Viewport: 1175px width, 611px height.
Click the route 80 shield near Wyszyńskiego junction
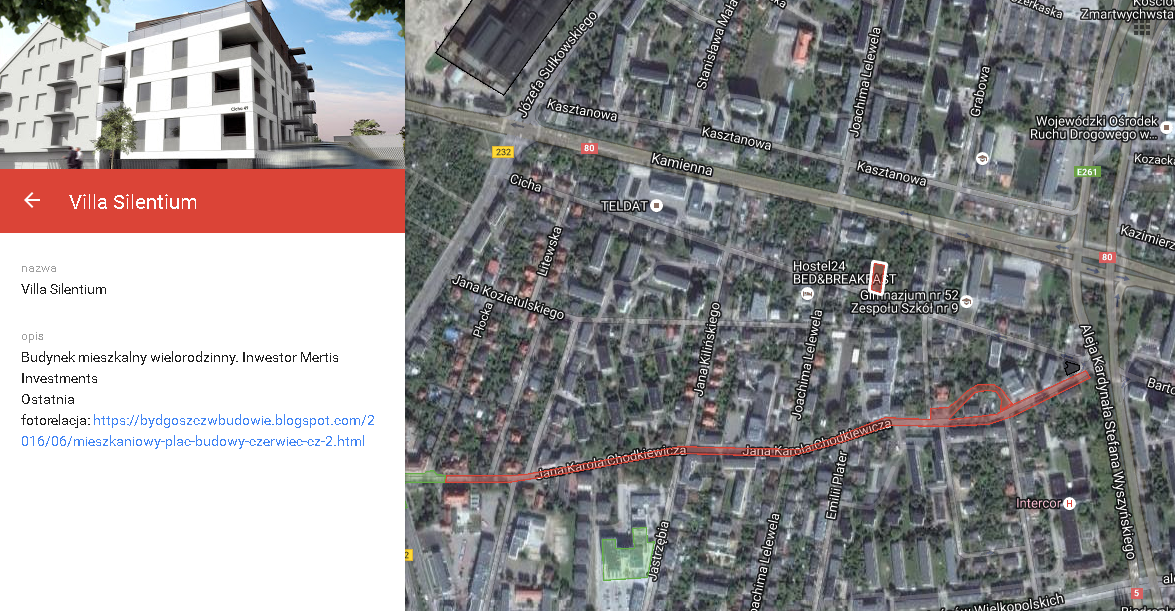(x=1107, y=257)
